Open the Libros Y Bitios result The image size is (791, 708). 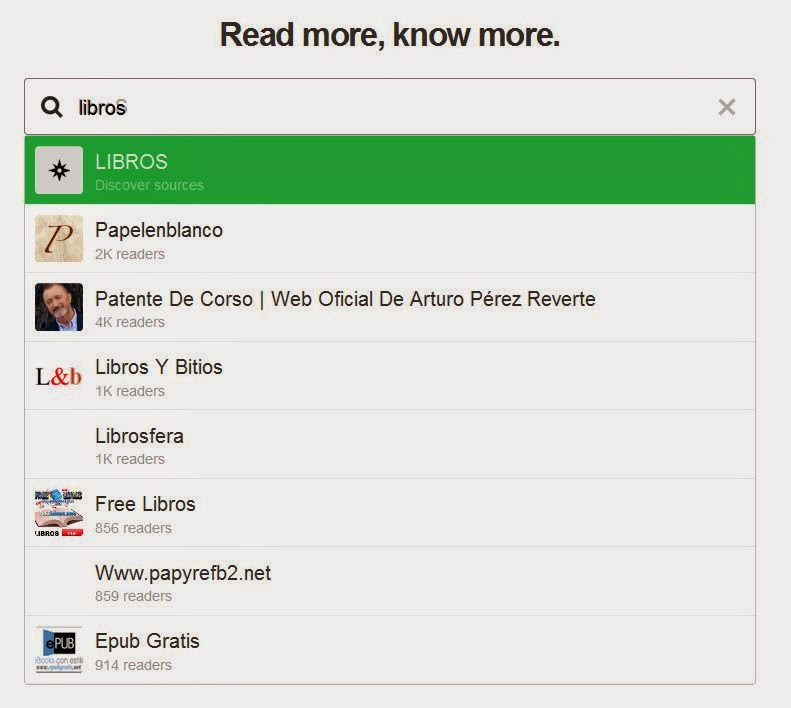(389, 375)
